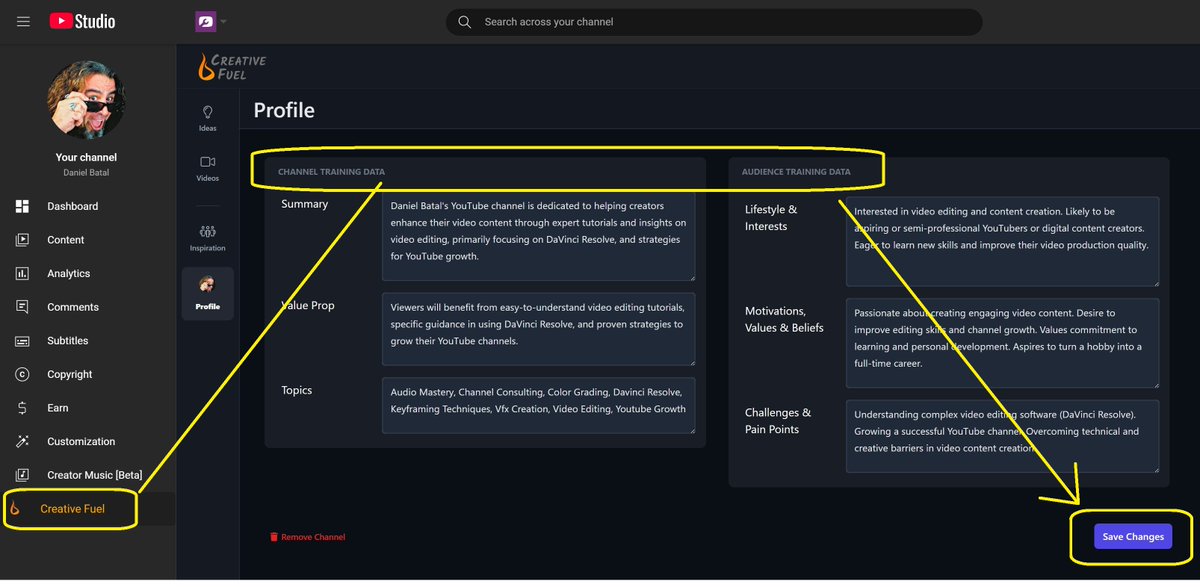Edit the Challenges & Pain Points text area
Viewport: 1200px width, 587px height.
click(1002, 436)
